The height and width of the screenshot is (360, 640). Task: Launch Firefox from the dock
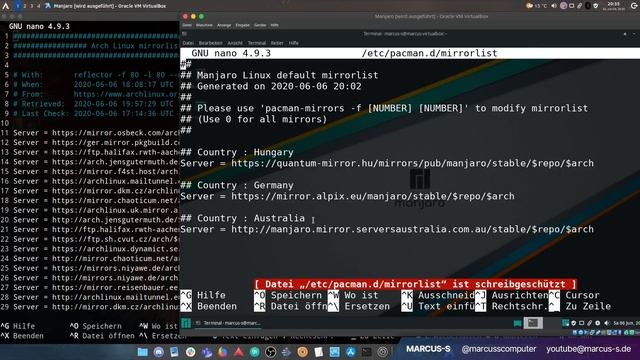(x=223, y=352)
